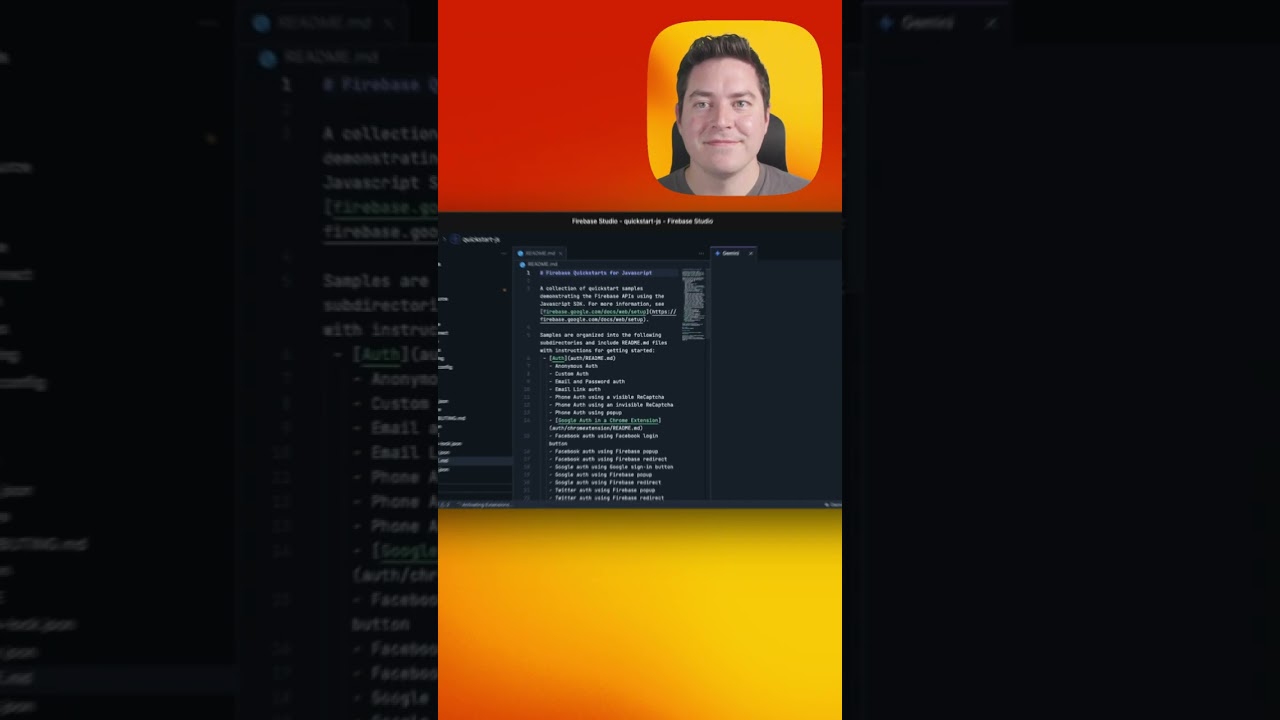Click 'Facebook auth using Firebase popup' line
The width and height of the screenshot is (1280, 720).
click(x=603, y=451)
